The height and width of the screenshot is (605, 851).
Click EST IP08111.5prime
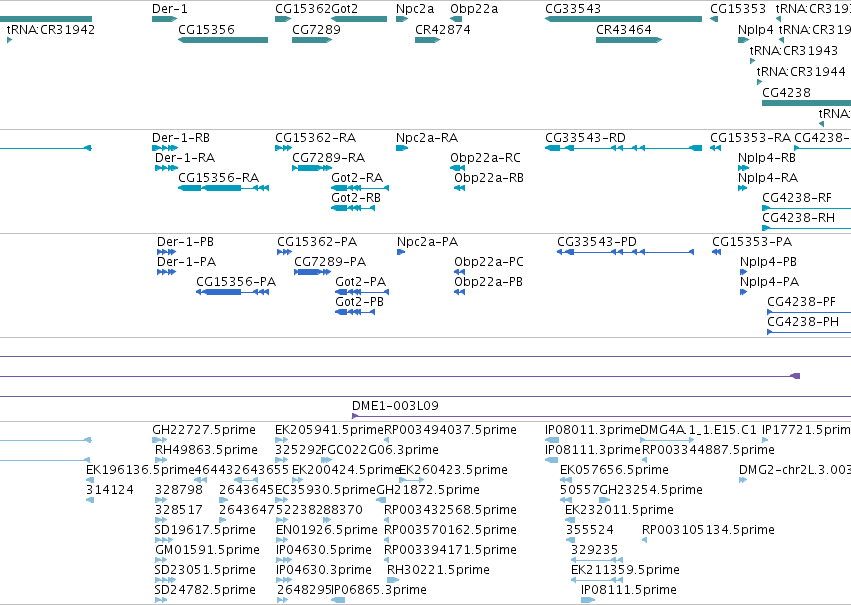pyautogui.click(x=588, y=600)
